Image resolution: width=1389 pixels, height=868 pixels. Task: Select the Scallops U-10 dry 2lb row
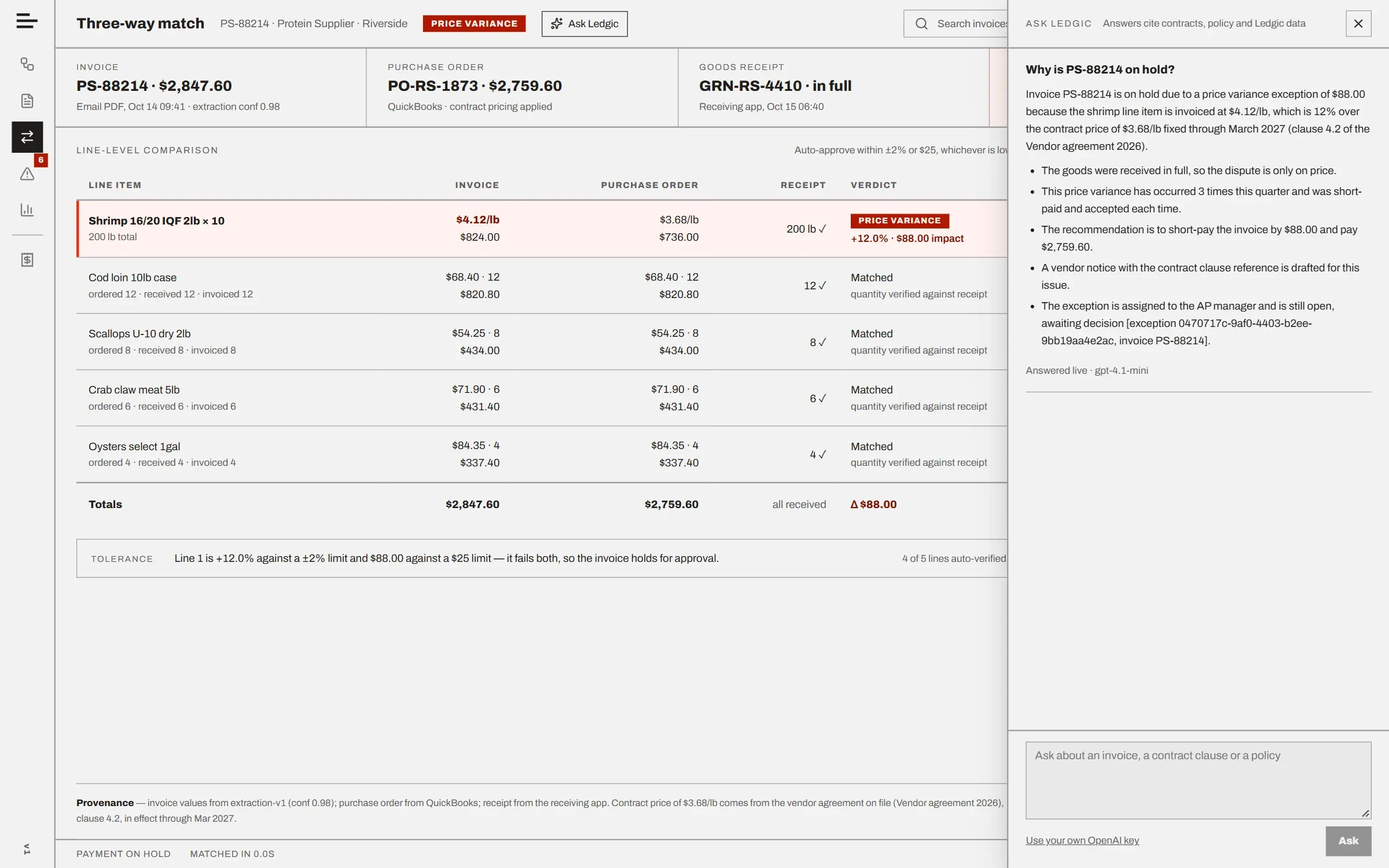(x=542, y=341)
